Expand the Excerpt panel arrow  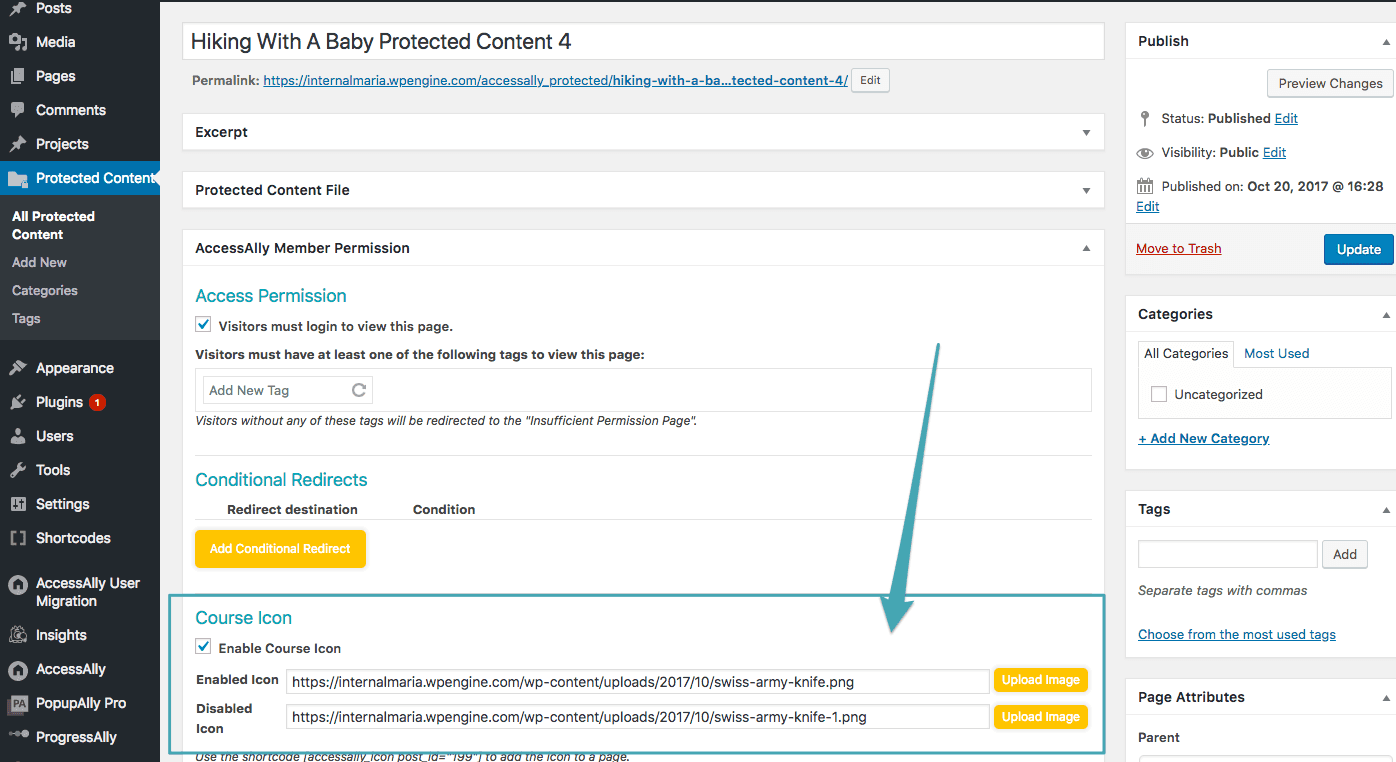pos(1086,132)
